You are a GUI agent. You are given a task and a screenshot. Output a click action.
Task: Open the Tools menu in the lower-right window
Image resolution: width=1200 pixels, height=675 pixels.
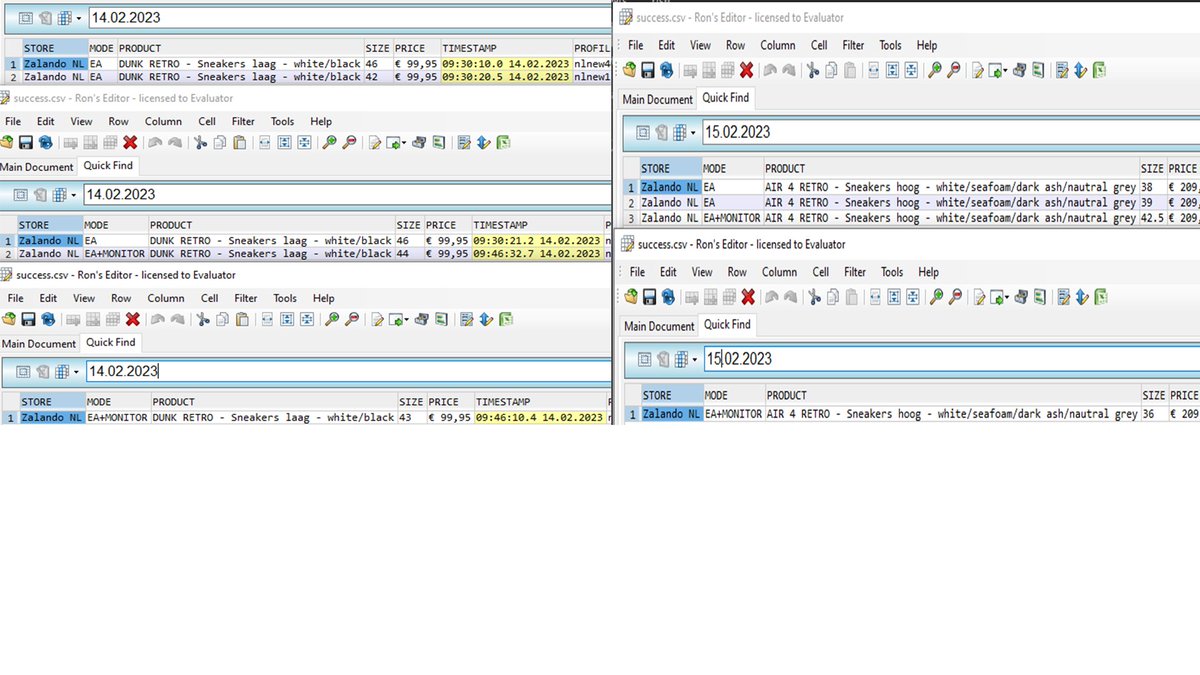[x=892, y=272]
